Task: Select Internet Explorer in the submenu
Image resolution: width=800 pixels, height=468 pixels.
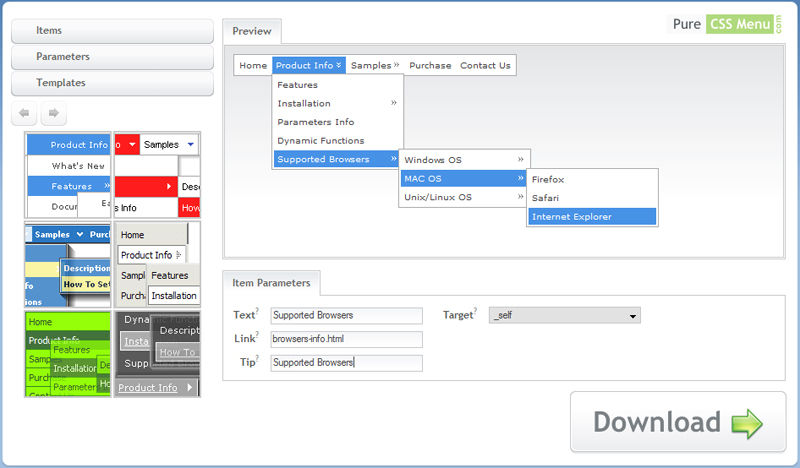Action: click(x=591, y=217)
